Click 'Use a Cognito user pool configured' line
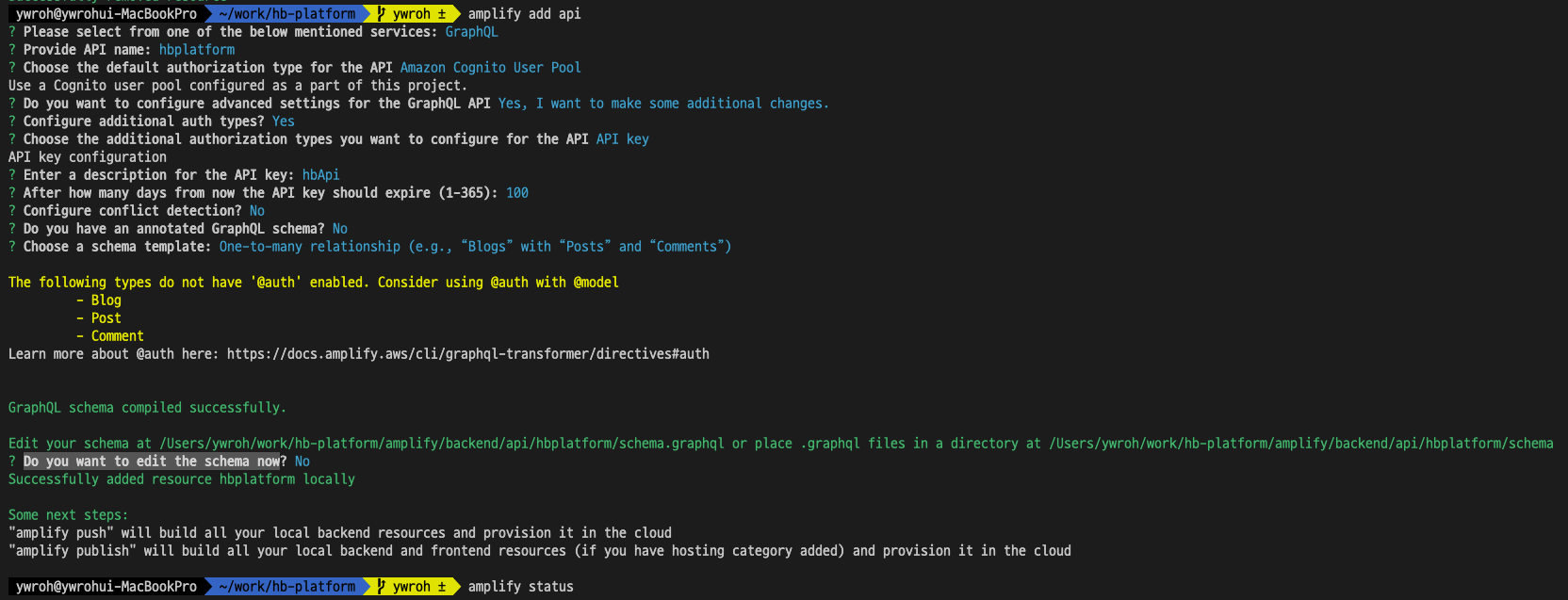Screen dimensions: 1568x600 coord(238,86)
